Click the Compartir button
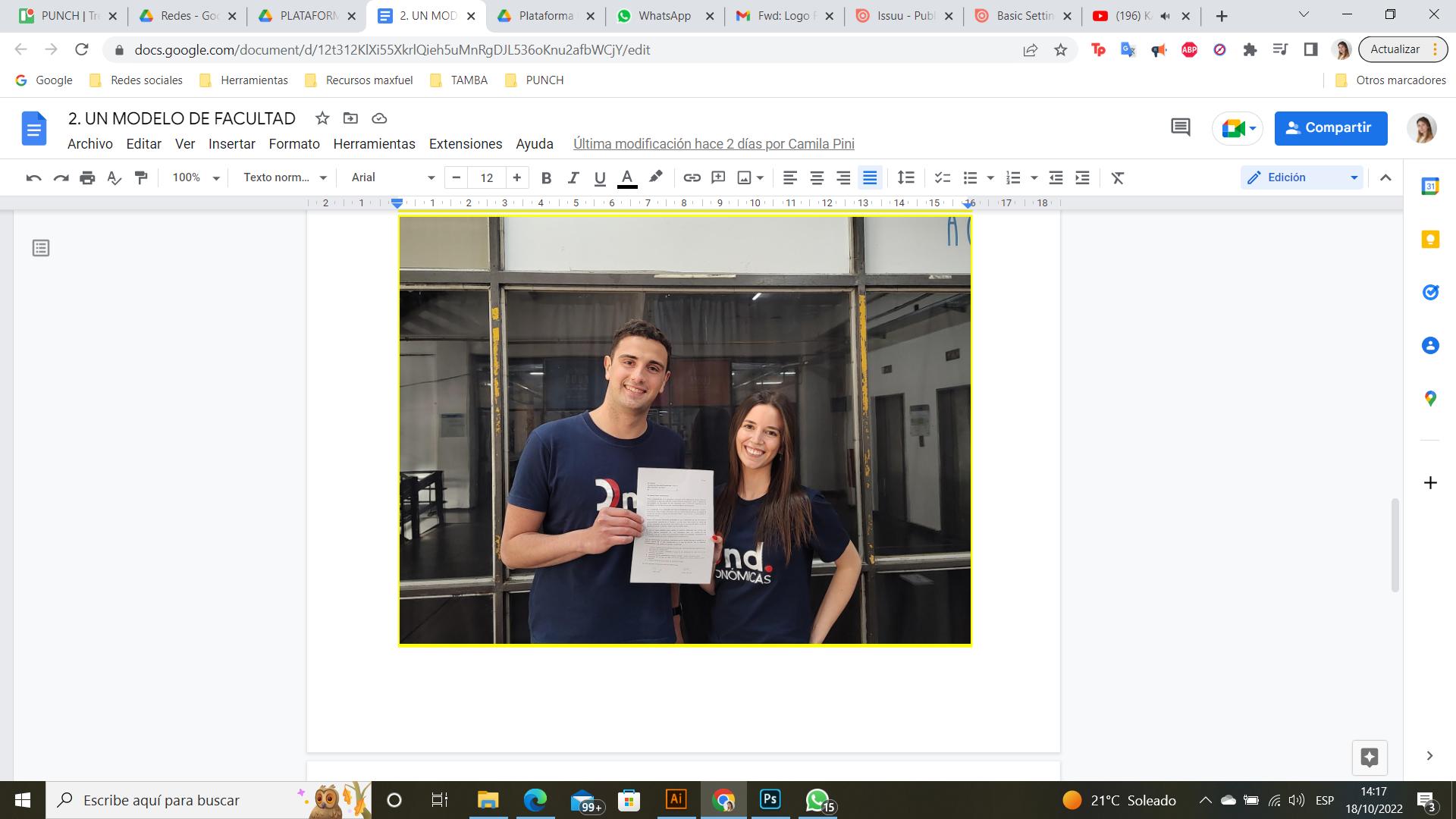Image resolution: width=1456 pixels, height=819 pixels. pyautogui.click(x=1330, y=127)
